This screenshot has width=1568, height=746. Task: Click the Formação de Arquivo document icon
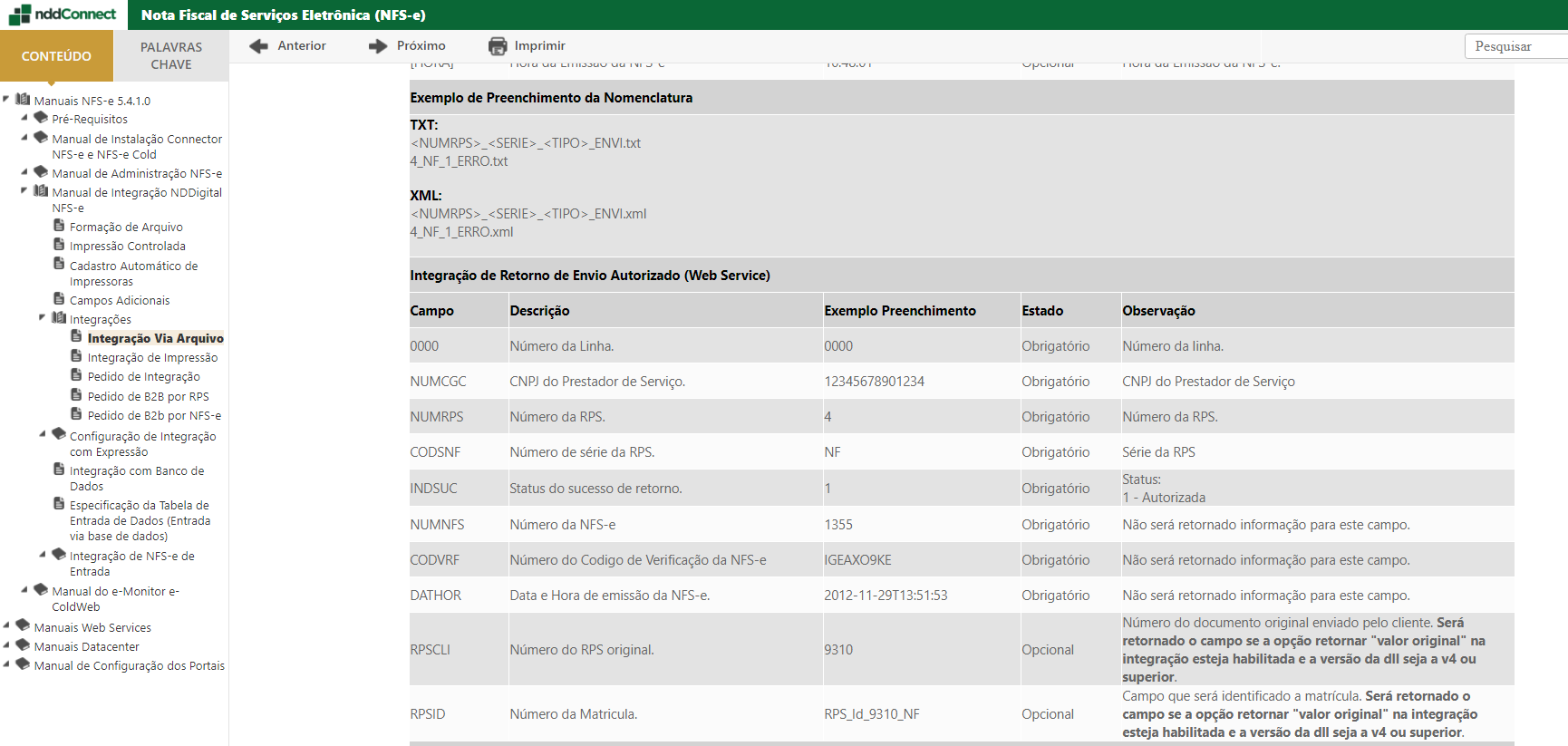pyautogui.click(x=59, y=226)
